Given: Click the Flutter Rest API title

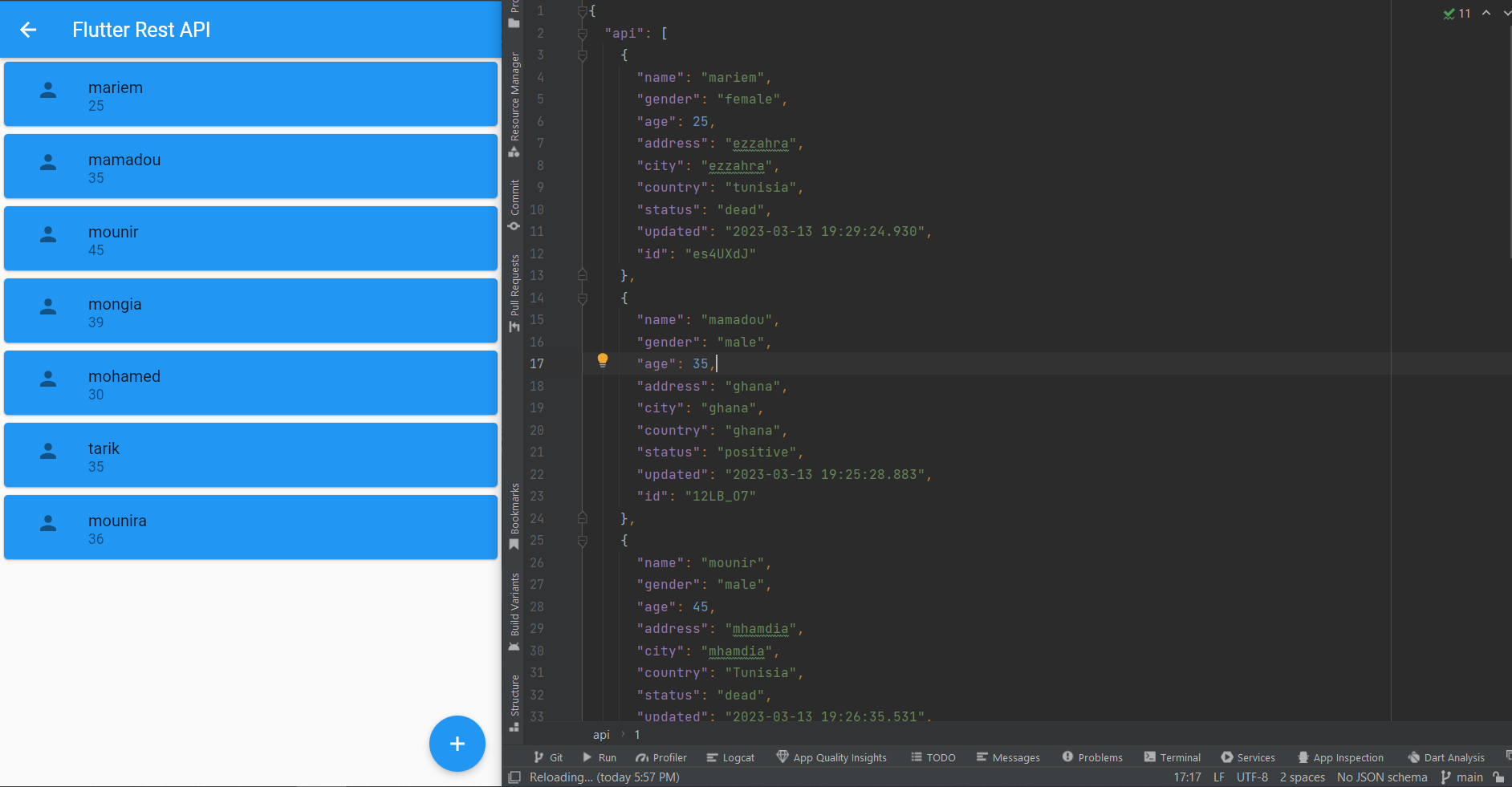Looking at the screenshot, I should pos(141,30).
